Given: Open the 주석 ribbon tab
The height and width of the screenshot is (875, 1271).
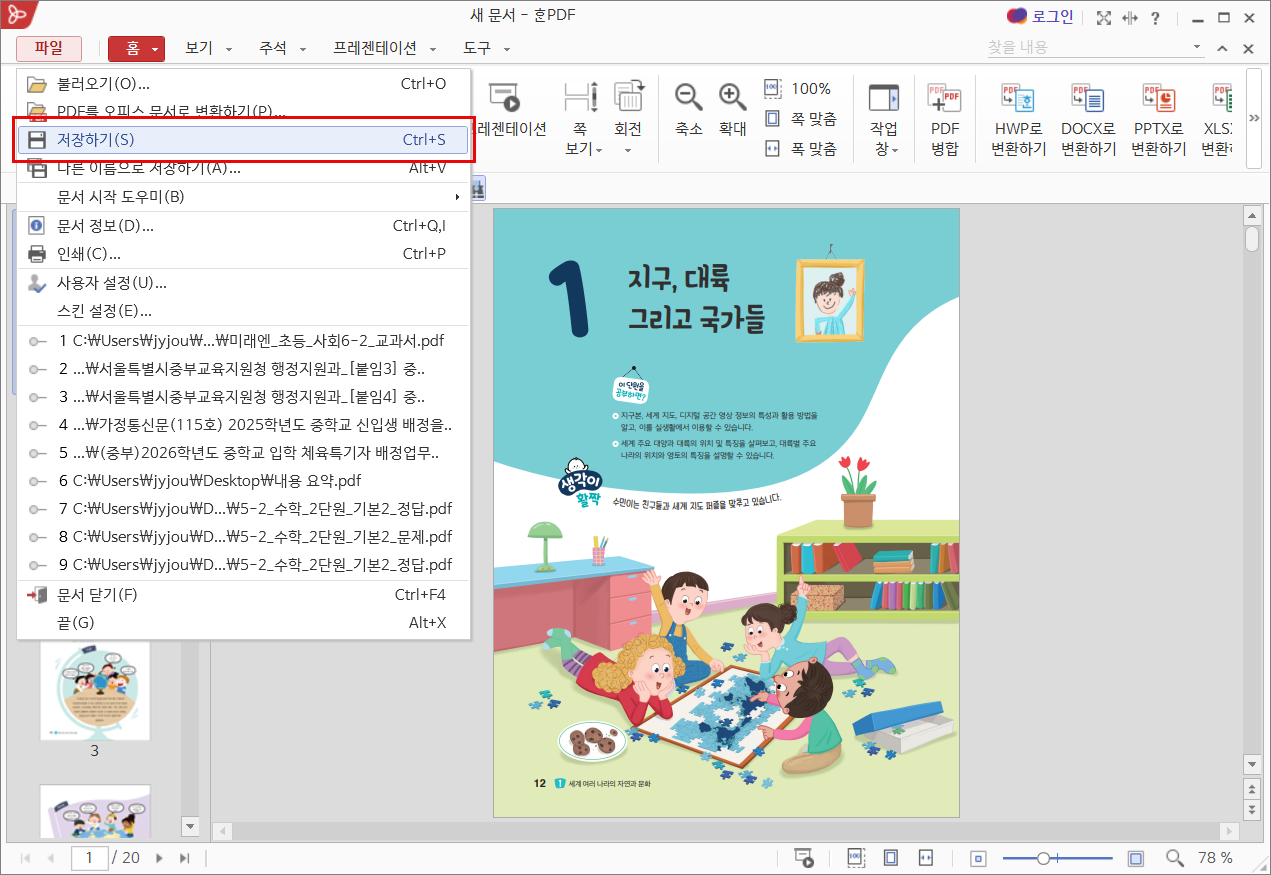Looking at the screenshot, I should pos(273,48).
